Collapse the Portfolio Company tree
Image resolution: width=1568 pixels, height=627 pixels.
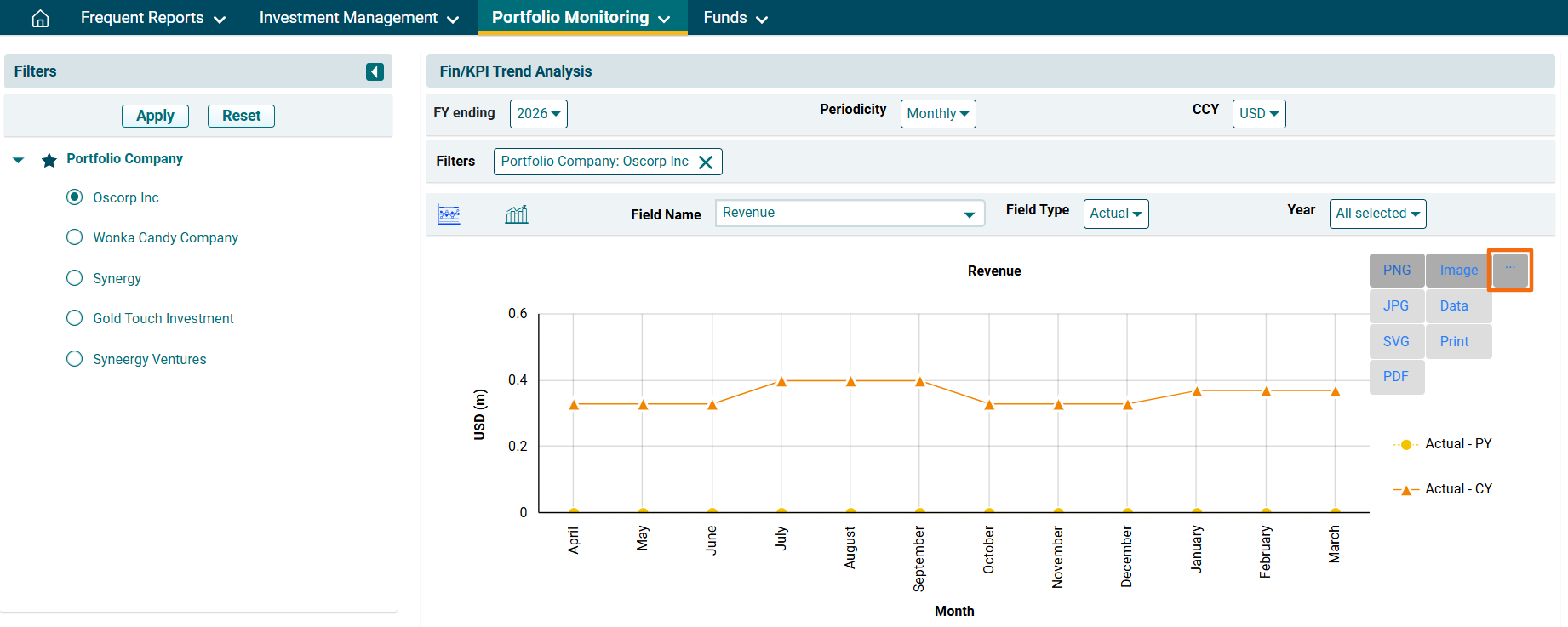click(19, 160)
